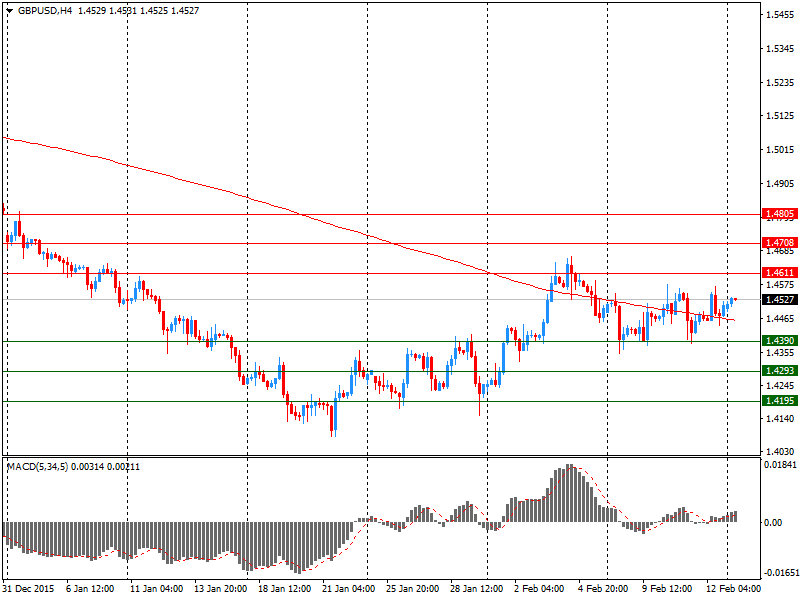Click the 1.5125 price scale value
Viewport: 800px width, 600px height.
781,116
